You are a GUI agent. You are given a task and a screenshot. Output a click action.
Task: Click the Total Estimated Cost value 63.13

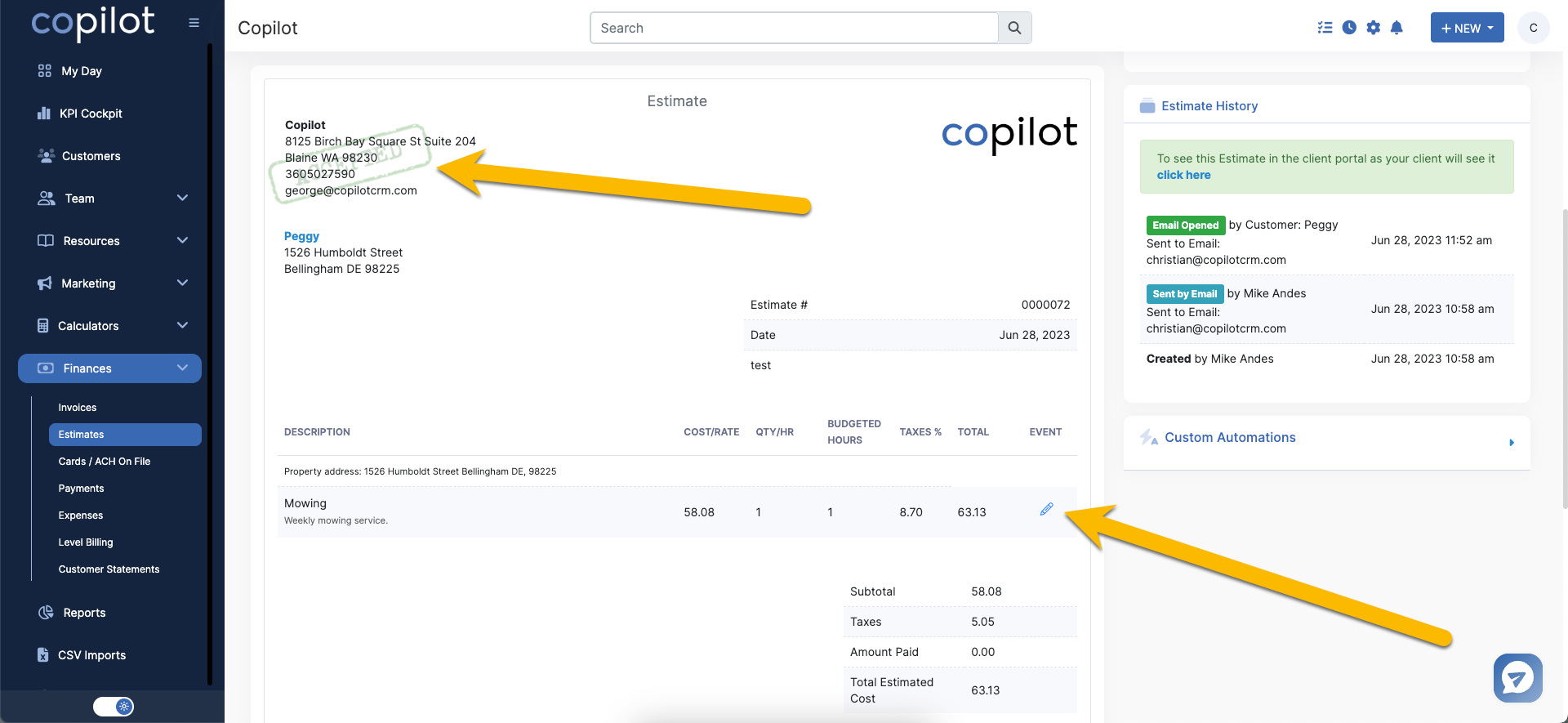pos(985,690)
